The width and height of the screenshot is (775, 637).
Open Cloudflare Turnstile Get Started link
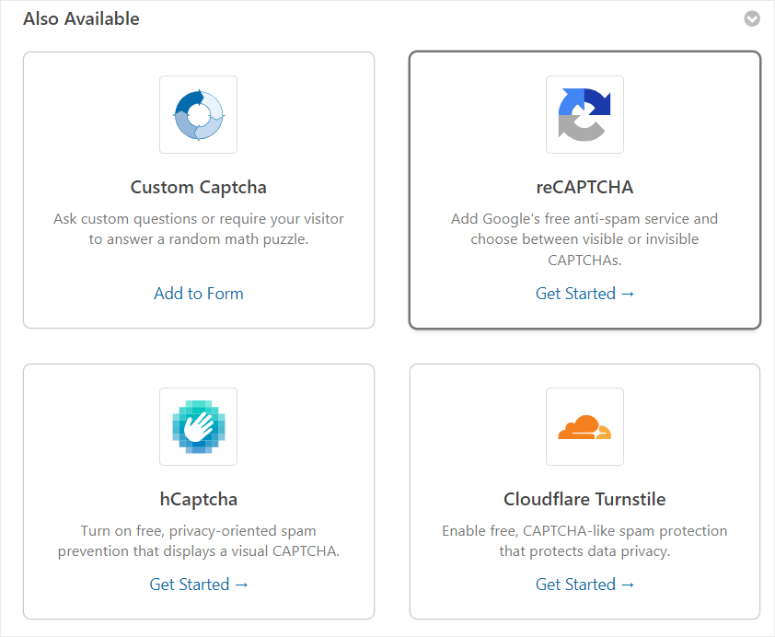coord(585,585)
